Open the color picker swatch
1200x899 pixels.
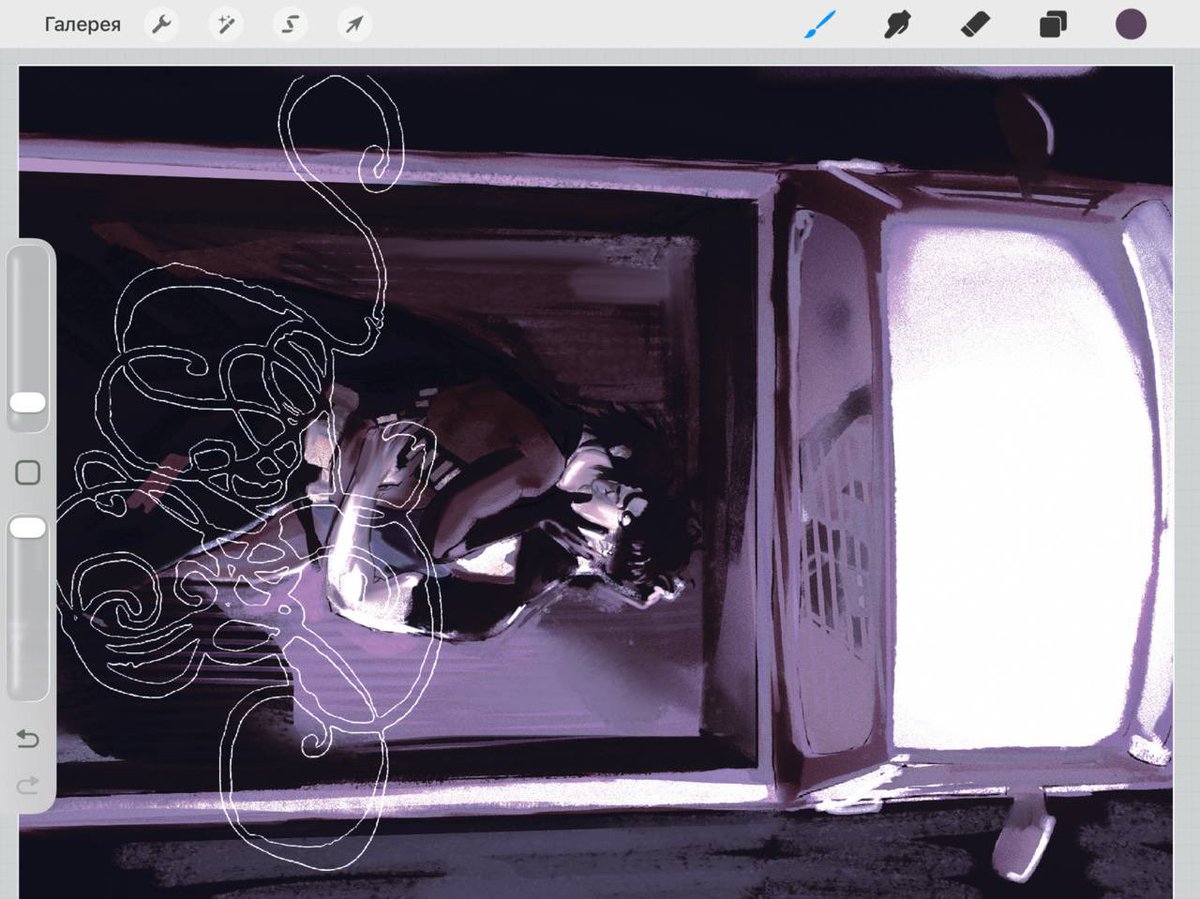1131,24
